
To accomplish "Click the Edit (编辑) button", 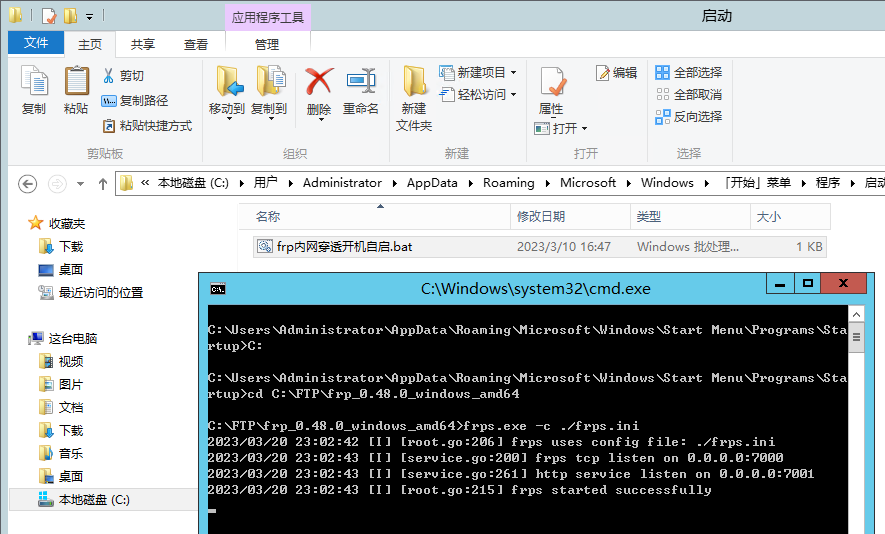I will tap(616, 72).
